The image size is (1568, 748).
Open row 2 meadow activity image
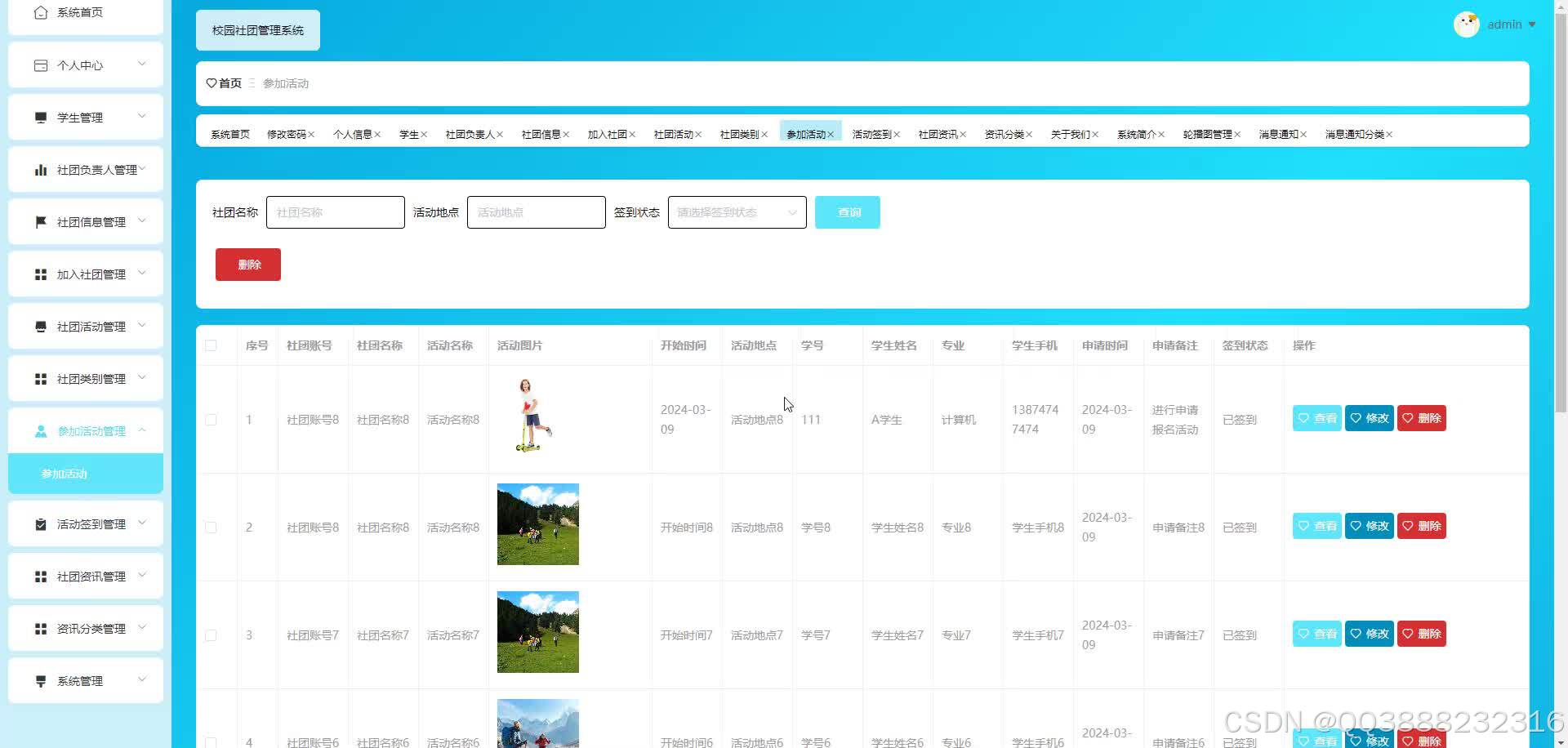(538, 524)
